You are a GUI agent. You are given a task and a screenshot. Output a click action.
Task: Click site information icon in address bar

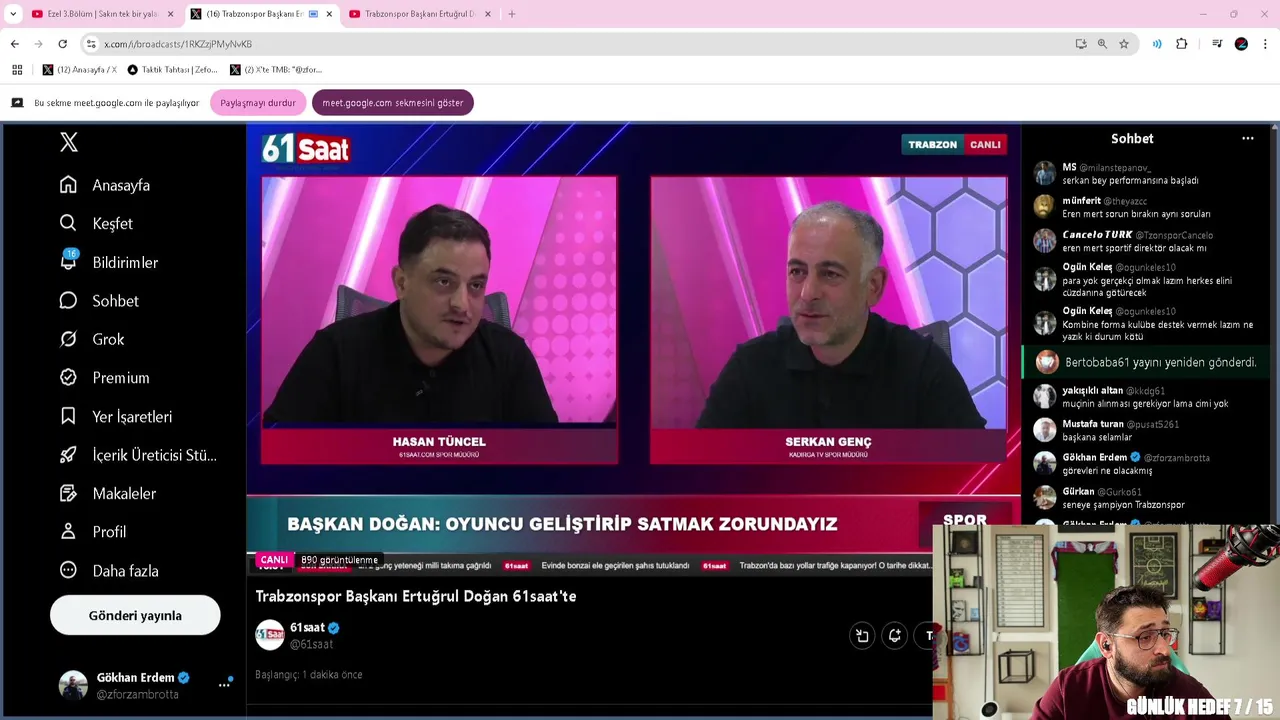tap(91, 44)
